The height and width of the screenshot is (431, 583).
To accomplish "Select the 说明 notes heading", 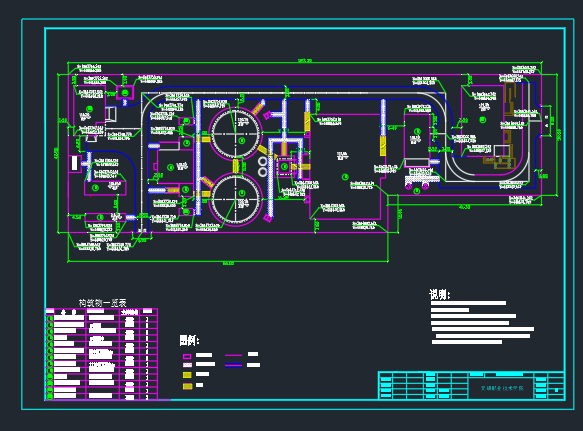I will click(440, 295).
